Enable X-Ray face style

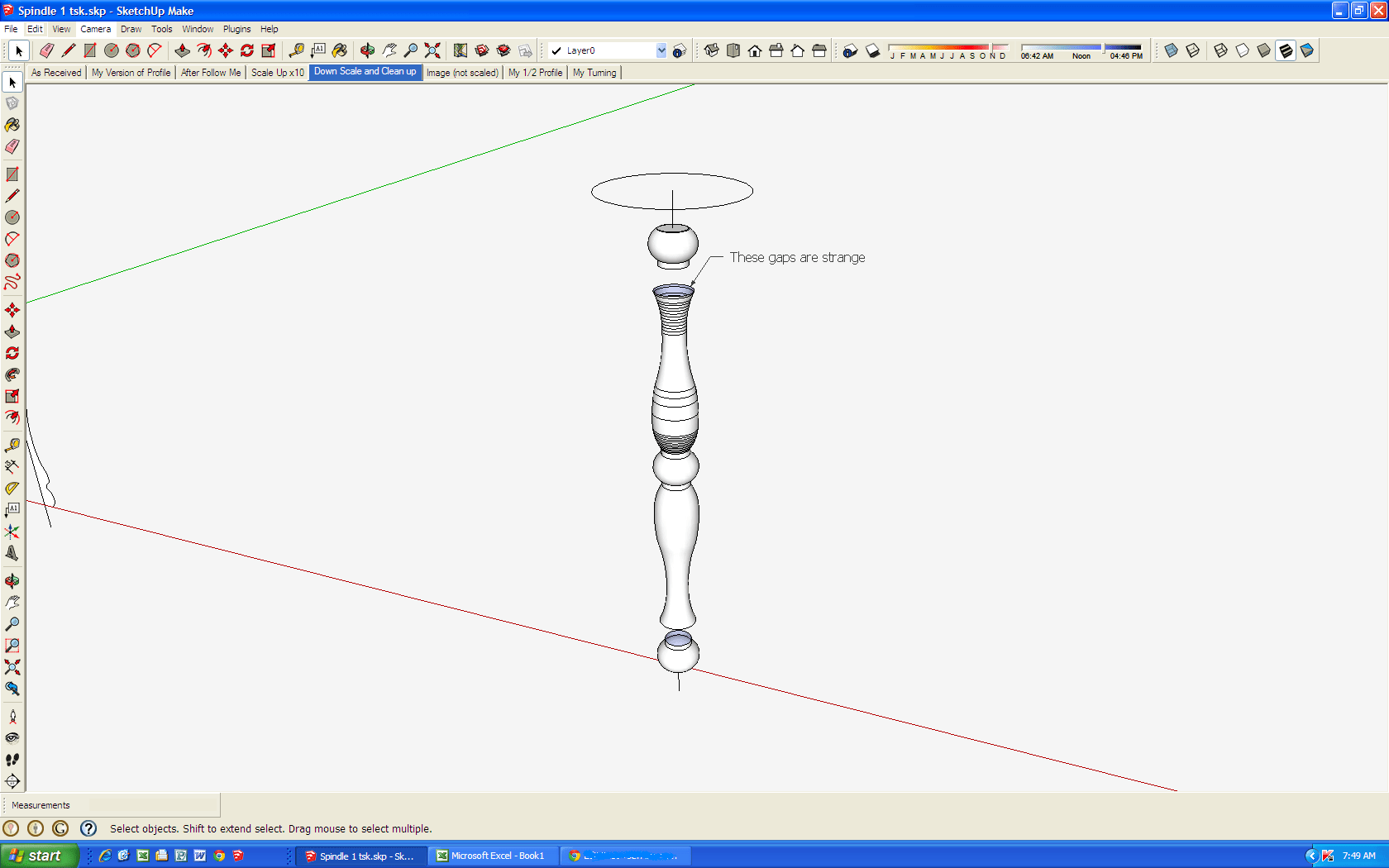[1172, 50]
